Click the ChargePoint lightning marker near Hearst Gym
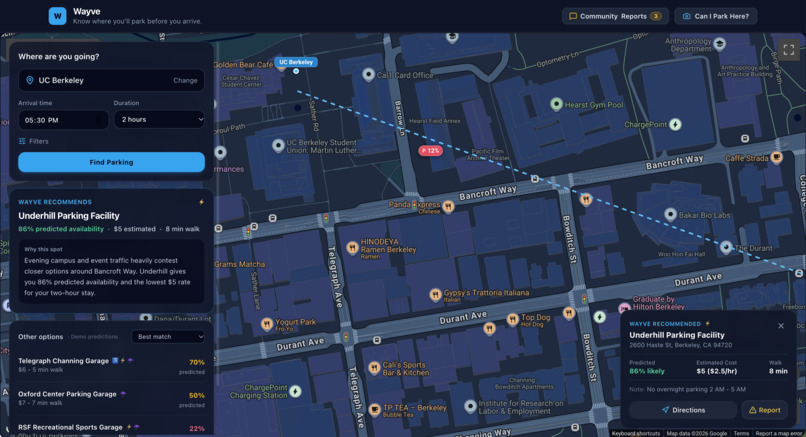The image size is (806, 437). [x=675, y=124]
